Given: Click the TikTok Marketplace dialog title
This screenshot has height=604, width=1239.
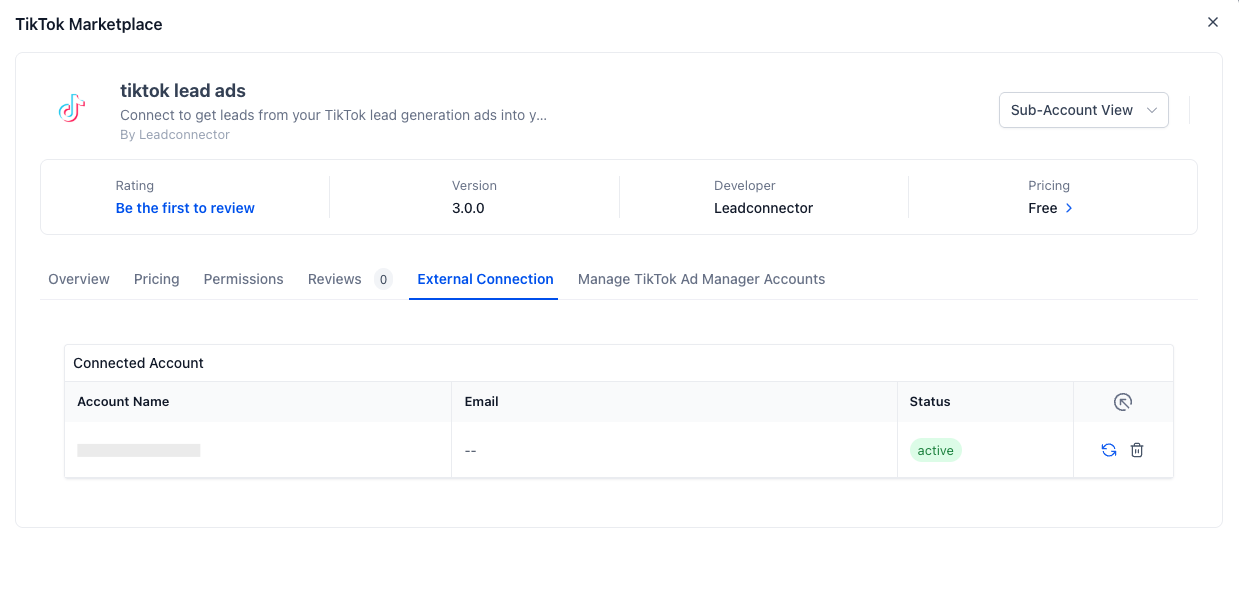Looking at the screenshot, I should click(x=89, y=24).
